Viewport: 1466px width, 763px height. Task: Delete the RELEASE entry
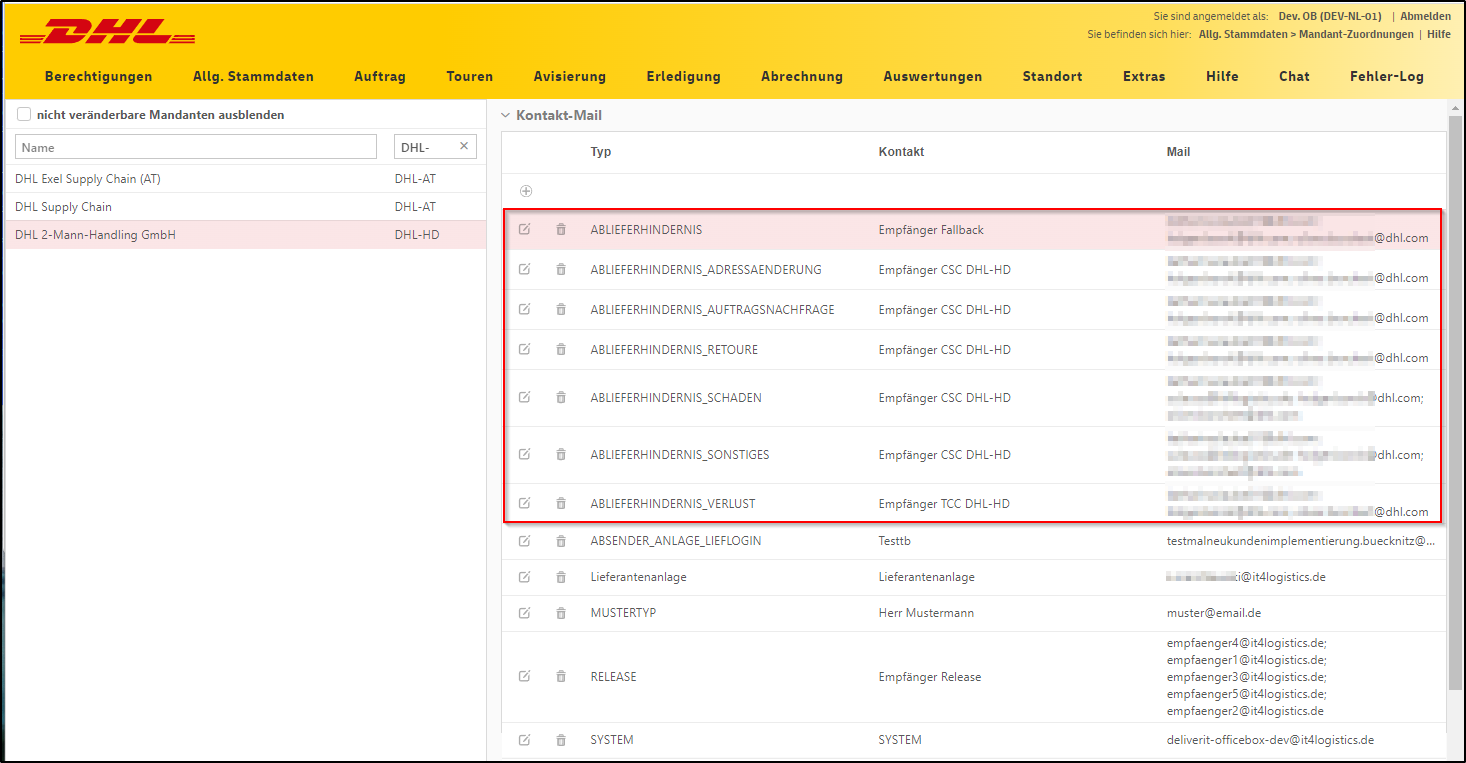(x=561, y=676)
